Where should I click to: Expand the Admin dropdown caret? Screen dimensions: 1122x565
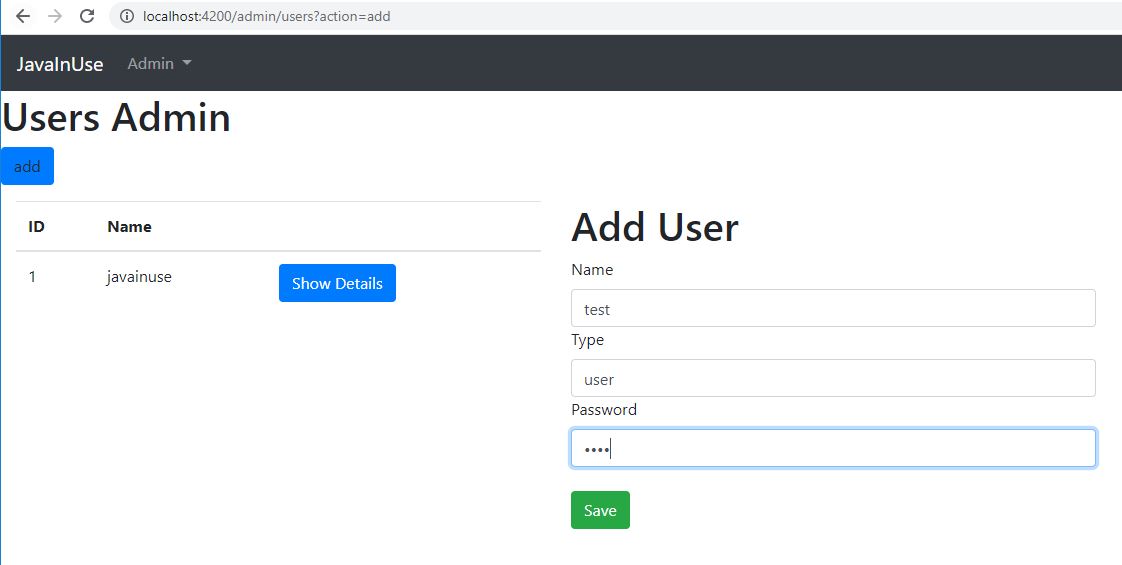[x=187, y=63]
